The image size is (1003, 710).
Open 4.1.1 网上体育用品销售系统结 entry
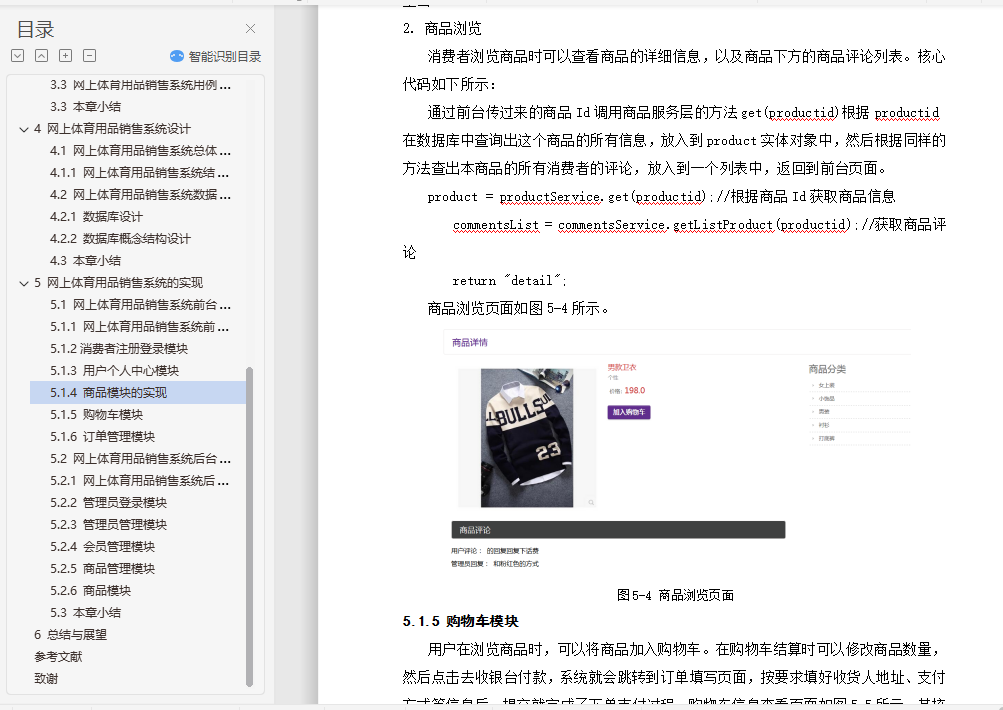139,173
